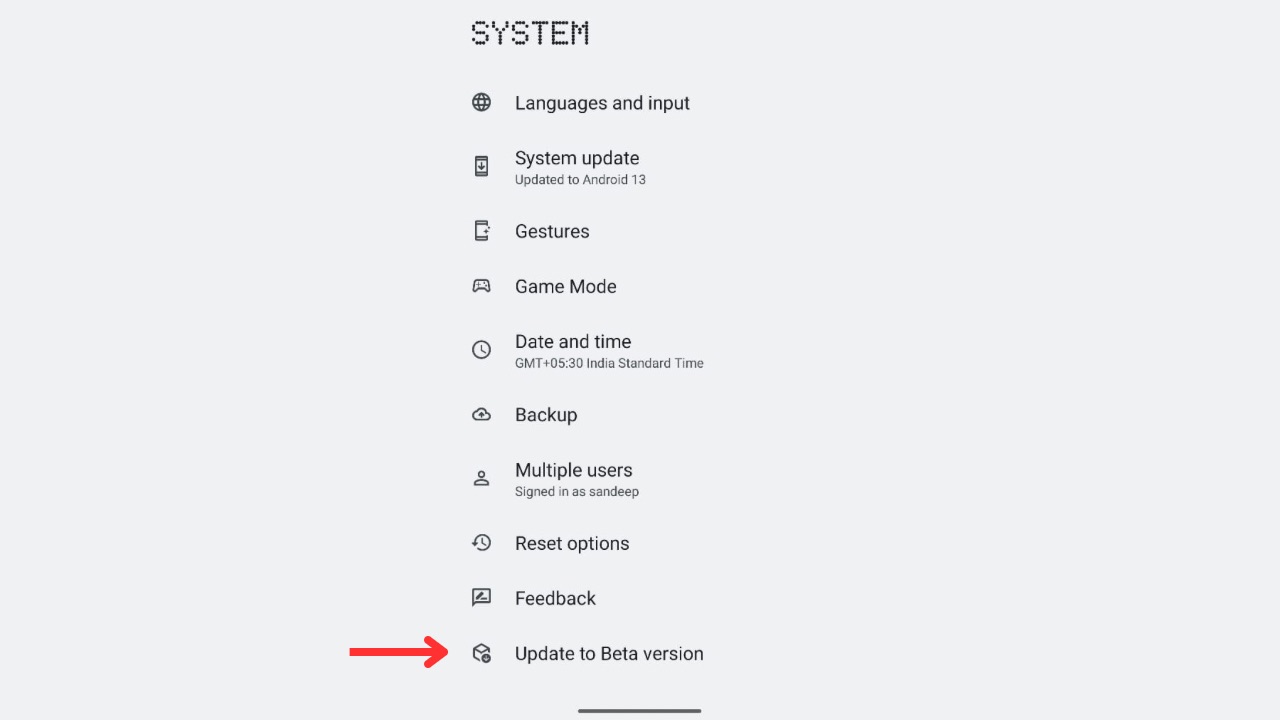This screenshot has height=720, width=1280.
Task: Click the Languages and input globe icon
Action: tap(481, 101)
